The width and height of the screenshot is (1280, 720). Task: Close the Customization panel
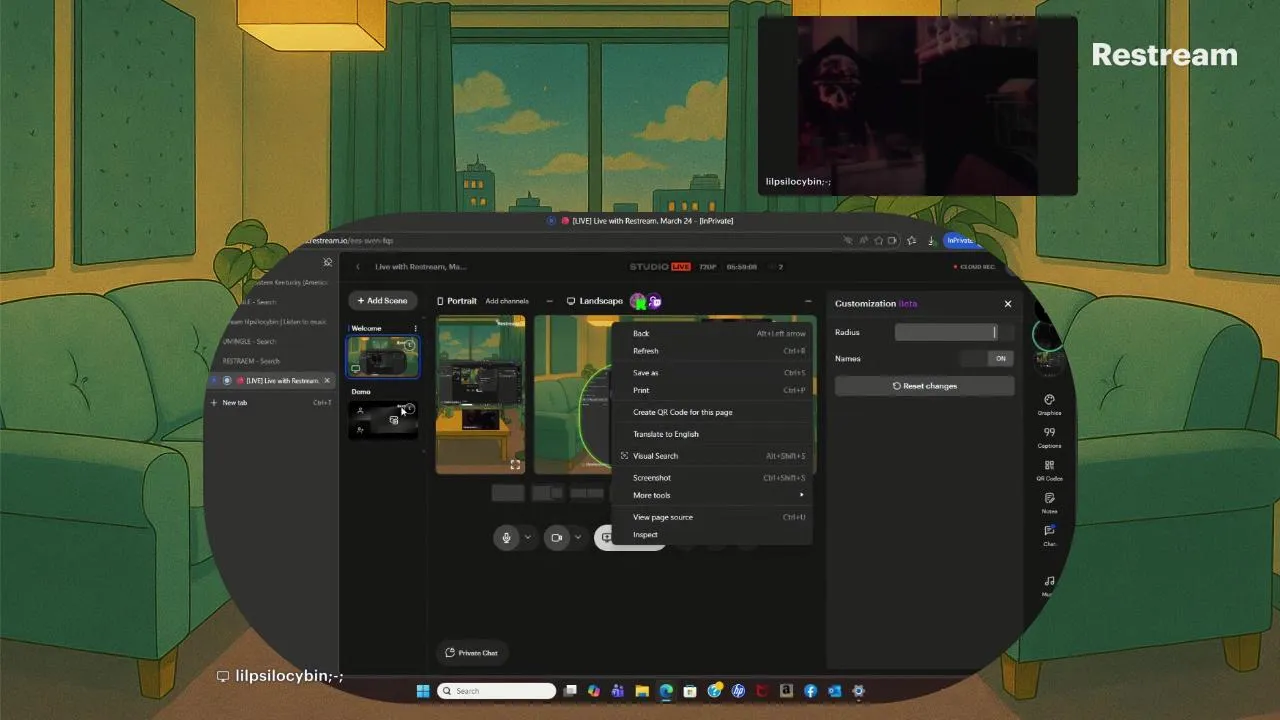pos(1008,304)
